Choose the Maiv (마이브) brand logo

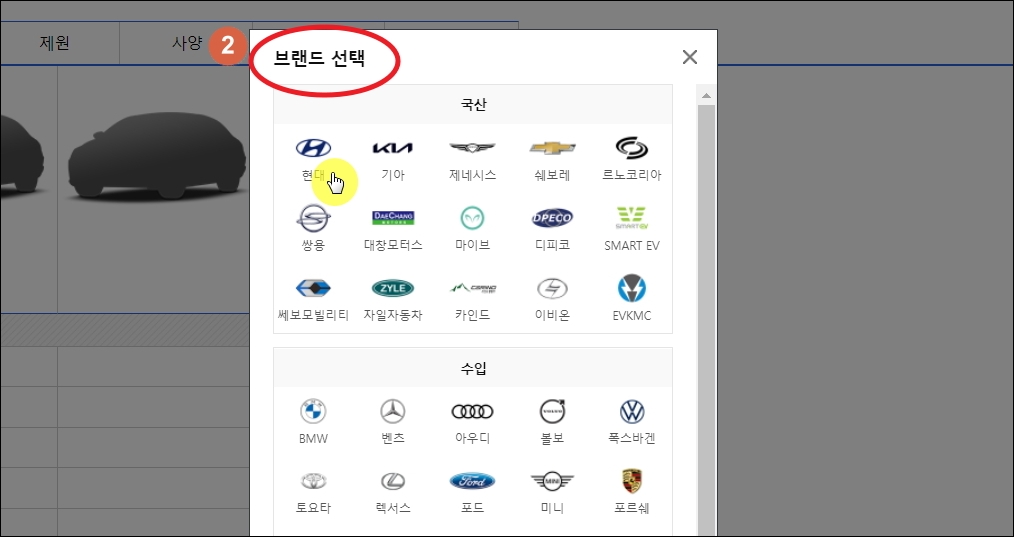pyautogui.click(x=472, y=218)
